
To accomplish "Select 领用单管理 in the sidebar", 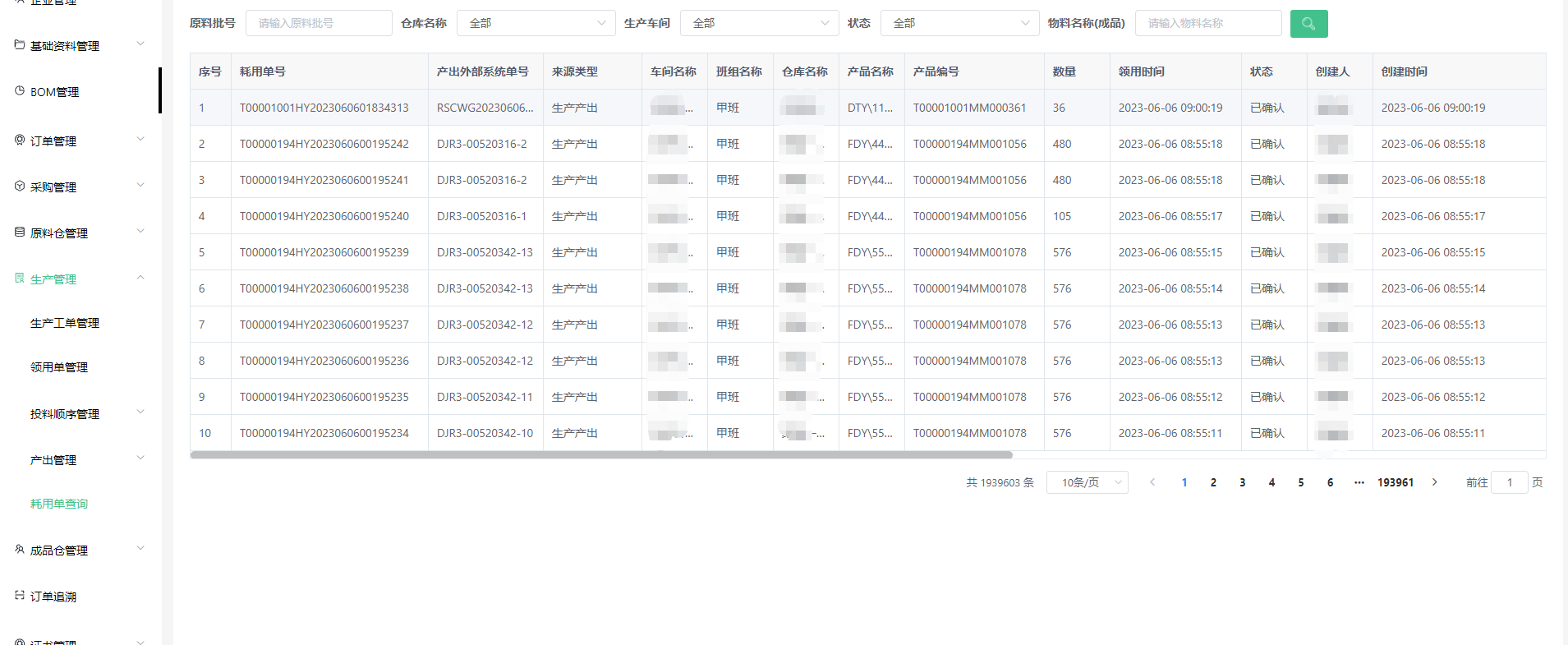I will tap(59, 367).
